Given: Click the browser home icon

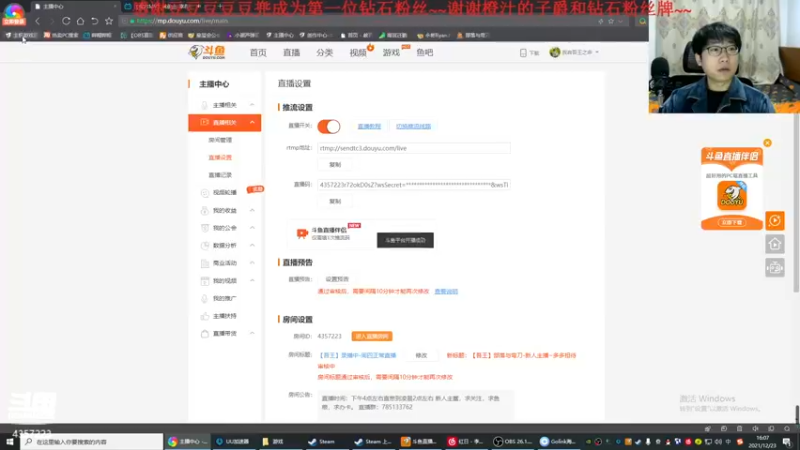Looking at the screenshot, I should (x=80, y=21).
